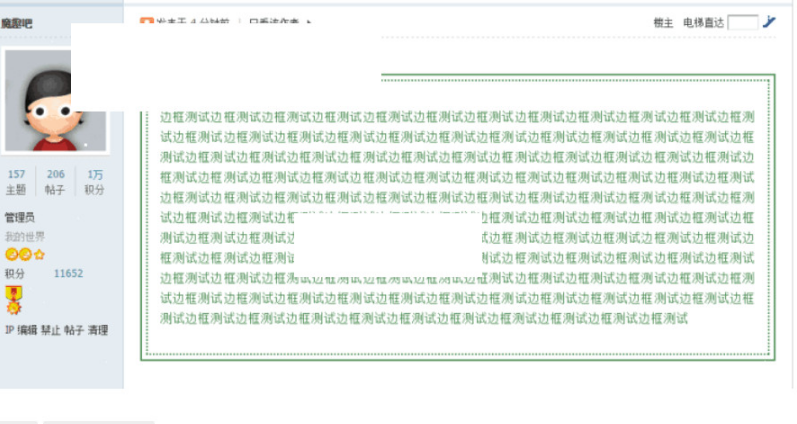Image resolution: width=797 pixels, height=424 pixels.
Task: Click the elevator jump arrow icon
Action: 769,22
